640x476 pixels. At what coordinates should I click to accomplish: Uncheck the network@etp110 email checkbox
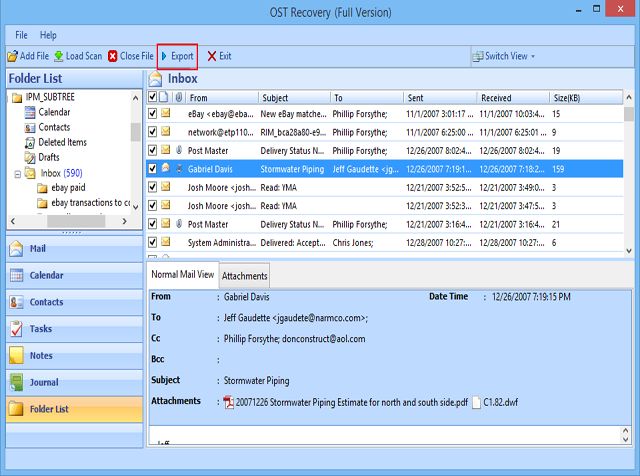coord(152,131)
